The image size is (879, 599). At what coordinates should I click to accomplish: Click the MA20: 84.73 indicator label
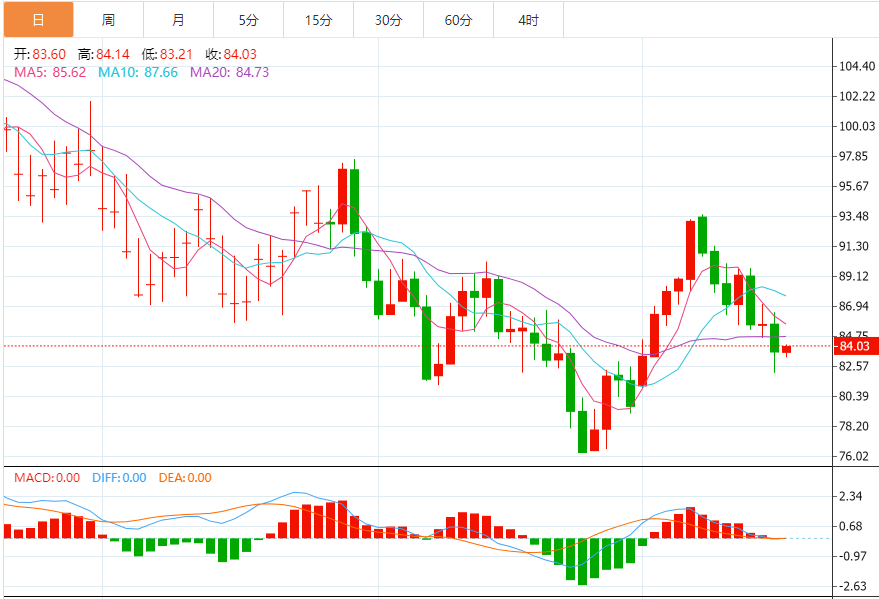coord(229,72)
